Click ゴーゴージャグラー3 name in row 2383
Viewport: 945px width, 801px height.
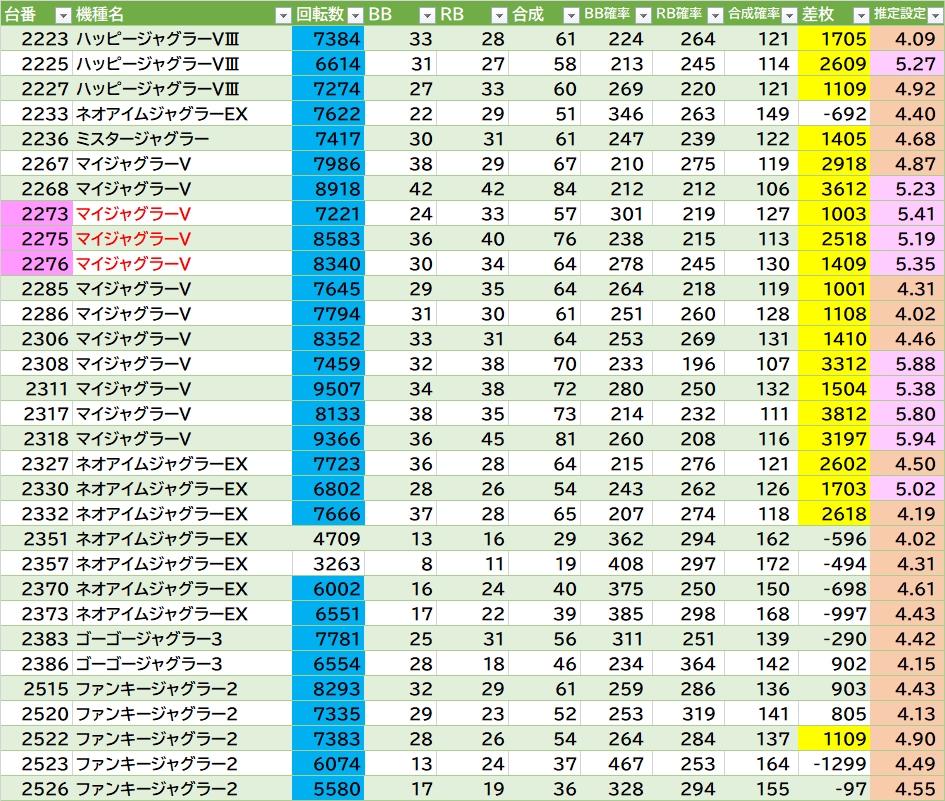coord(182,638)
